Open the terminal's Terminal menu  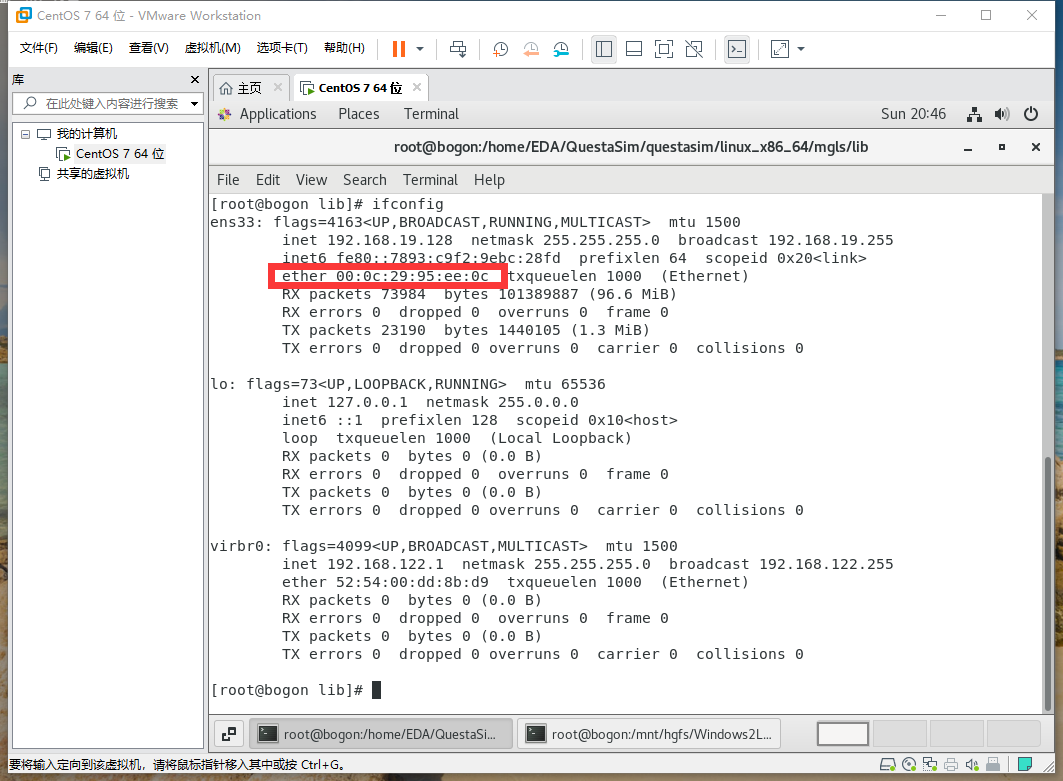(430, 180)
